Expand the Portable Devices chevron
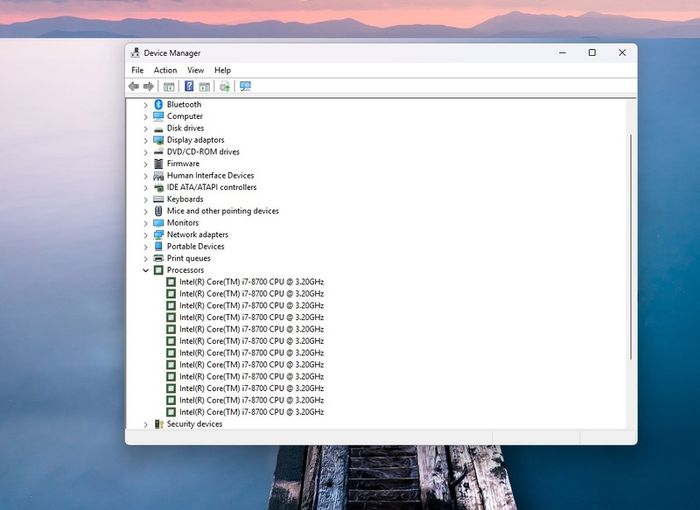The width and height of the screenshot is (700, 510). (x=146, y=247)
